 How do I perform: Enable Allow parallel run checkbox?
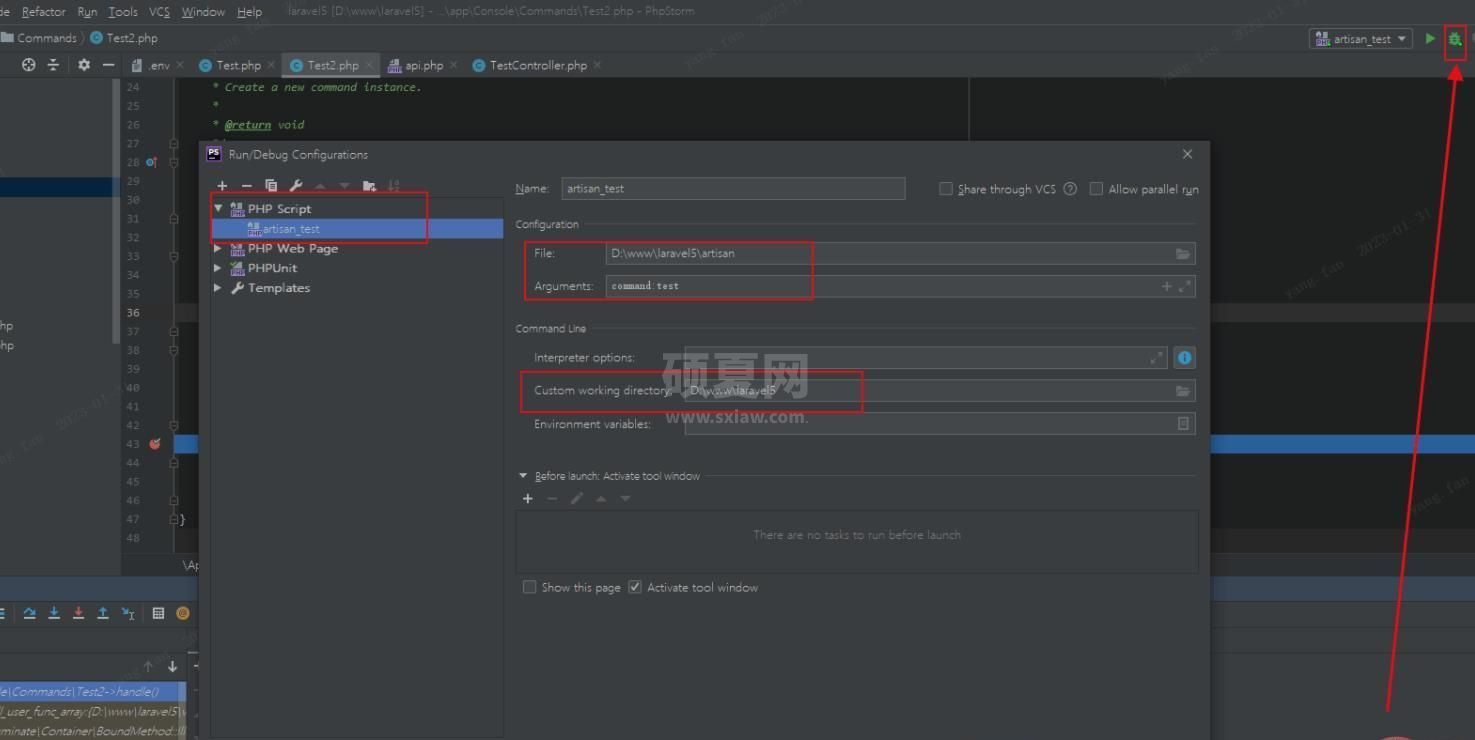[x=1096, y=189]
